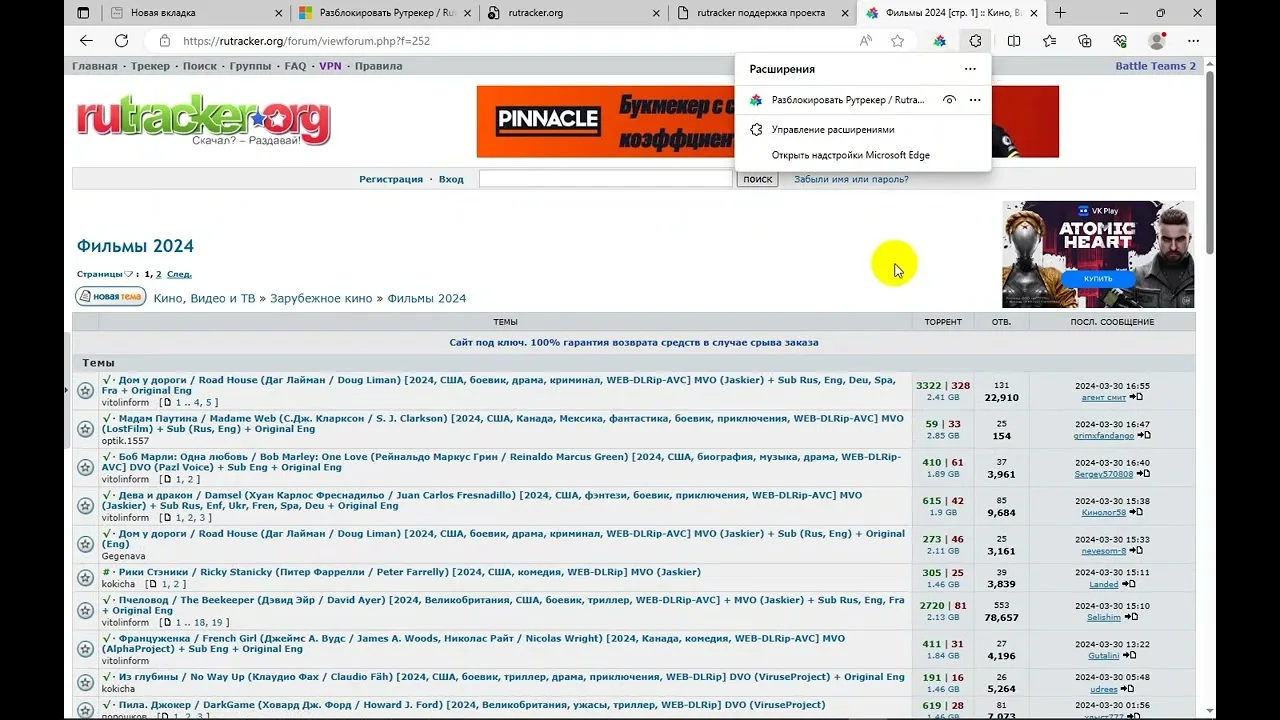This screenshot has height=720, width=1280.
Task: Open the 'Правила' site menu link
Action: pyautogui.click(x=378, y=66)
